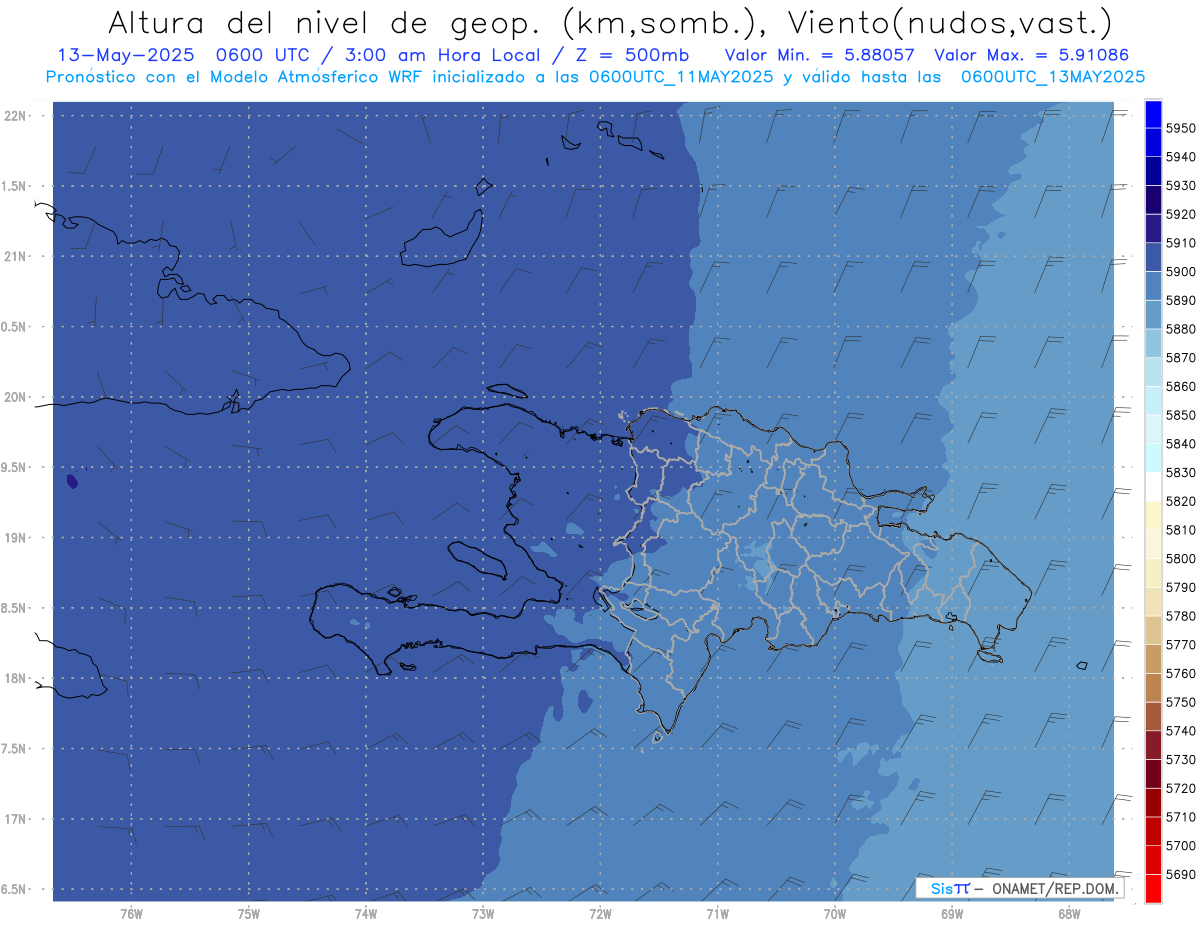The height and width of the screenshot is (927, 1200).
Task: Click the bright blue swatch above the 5950 label
Action: [x=1153, y=114]
